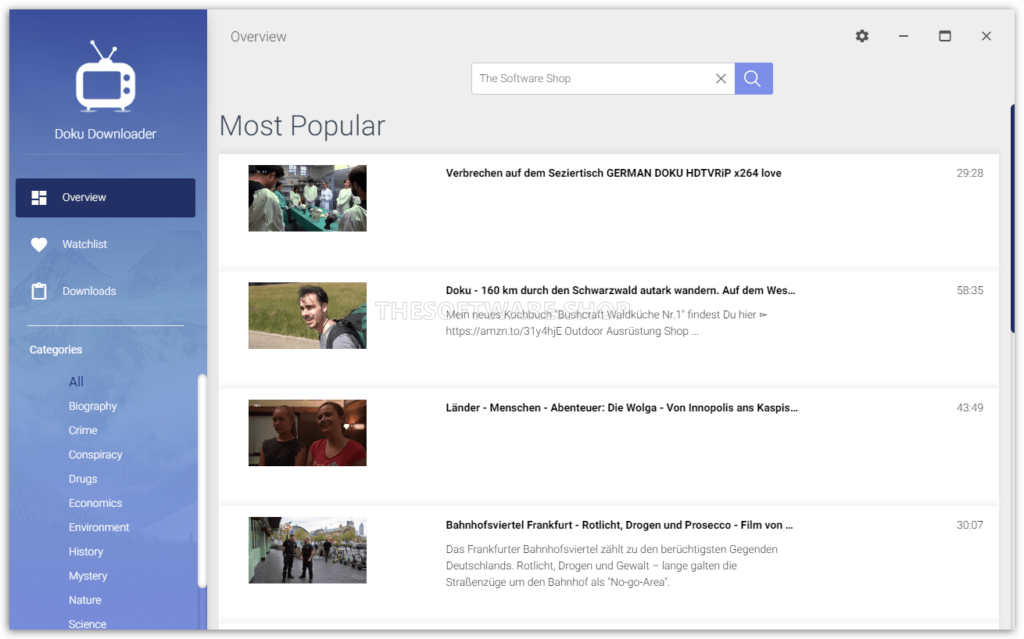1024x639 pixels.
Task: Open the Die Wolga documentary thumbnail
Action: (x=308, y=433)
